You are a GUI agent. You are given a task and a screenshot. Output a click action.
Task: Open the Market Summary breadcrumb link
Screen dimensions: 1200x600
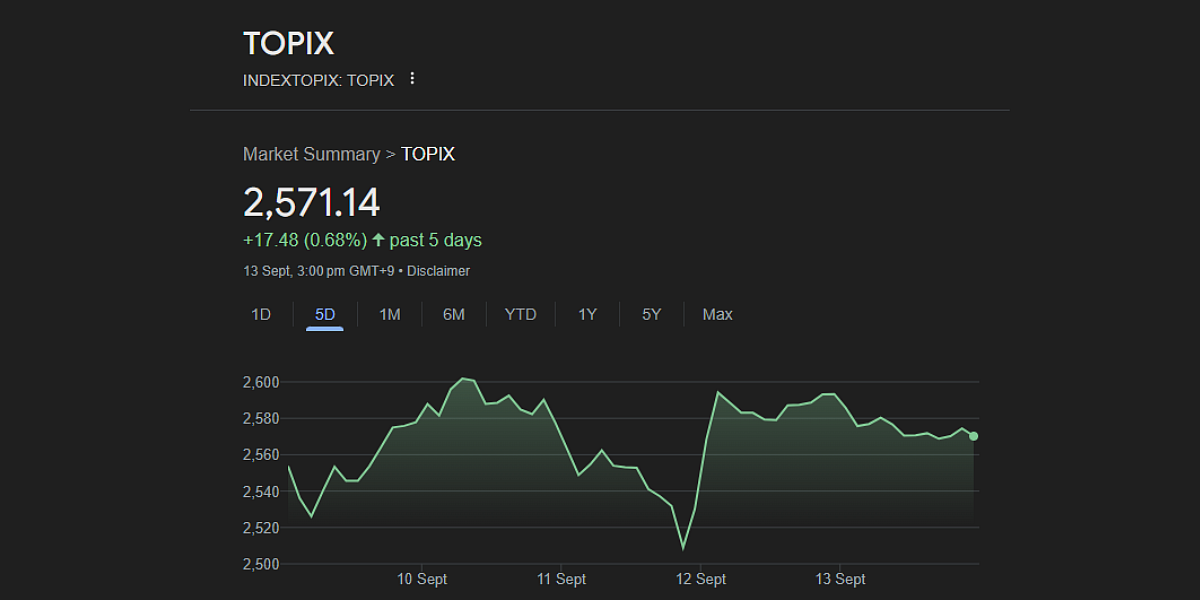coord(311,154)
